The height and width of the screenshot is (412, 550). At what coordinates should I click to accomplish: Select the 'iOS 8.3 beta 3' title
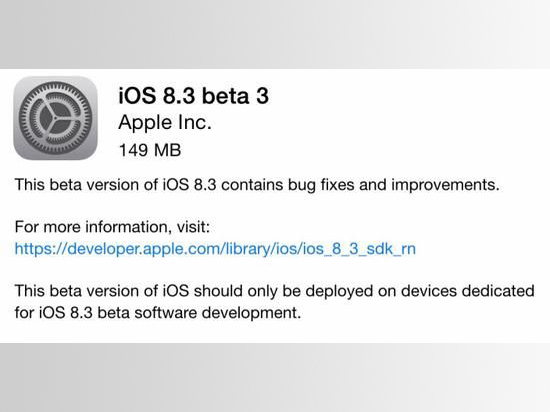tap(194, 96)
